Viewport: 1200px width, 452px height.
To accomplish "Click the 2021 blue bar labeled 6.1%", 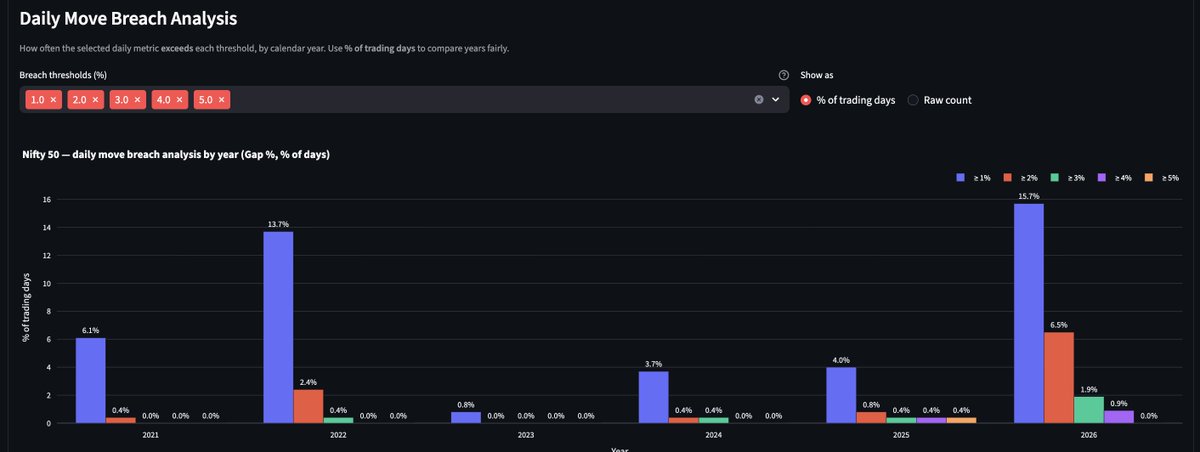I will click(x=91, y=380).
